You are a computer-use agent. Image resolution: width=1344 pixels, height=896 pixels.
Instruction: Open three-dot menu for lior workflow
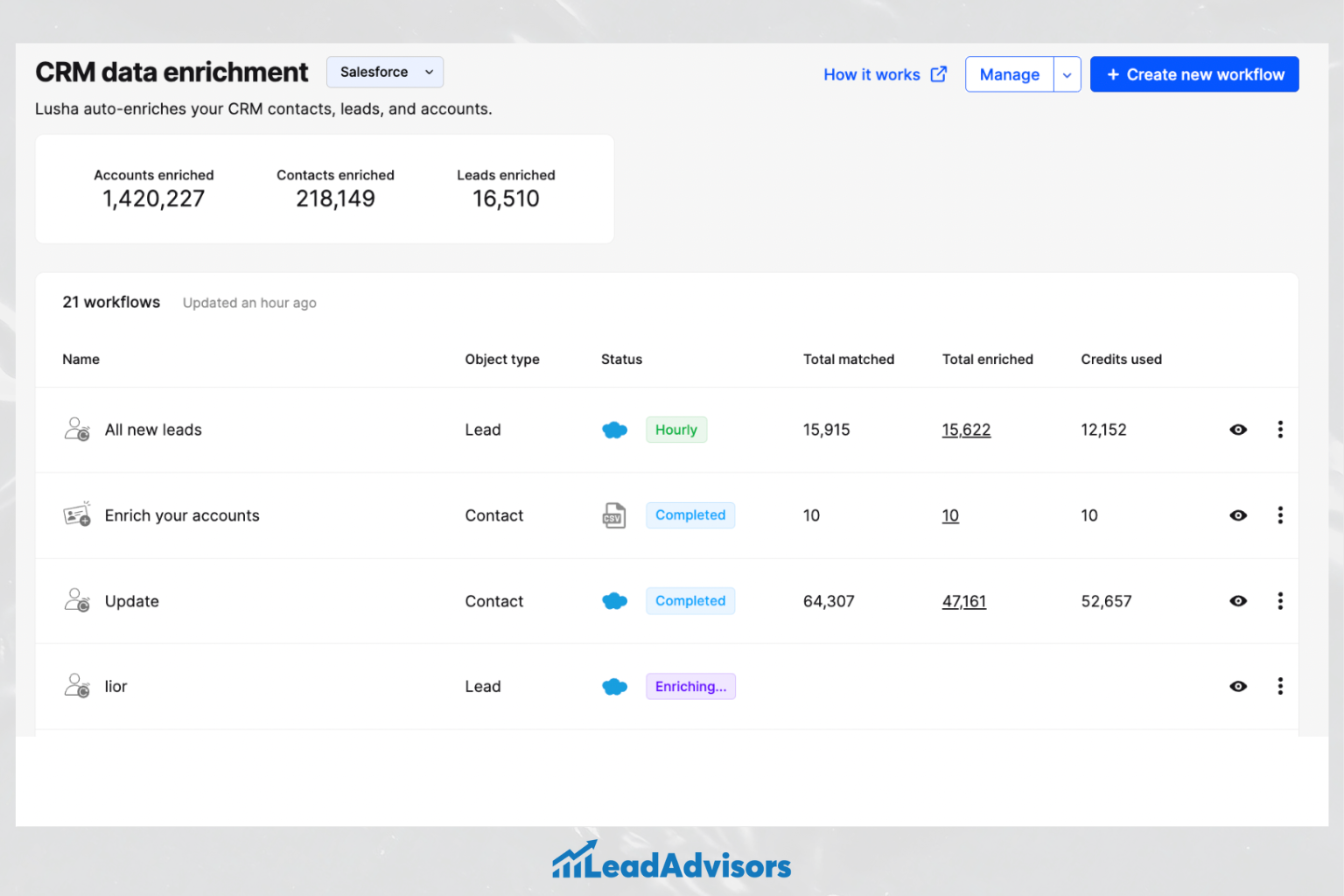(x=1280, y=686)
